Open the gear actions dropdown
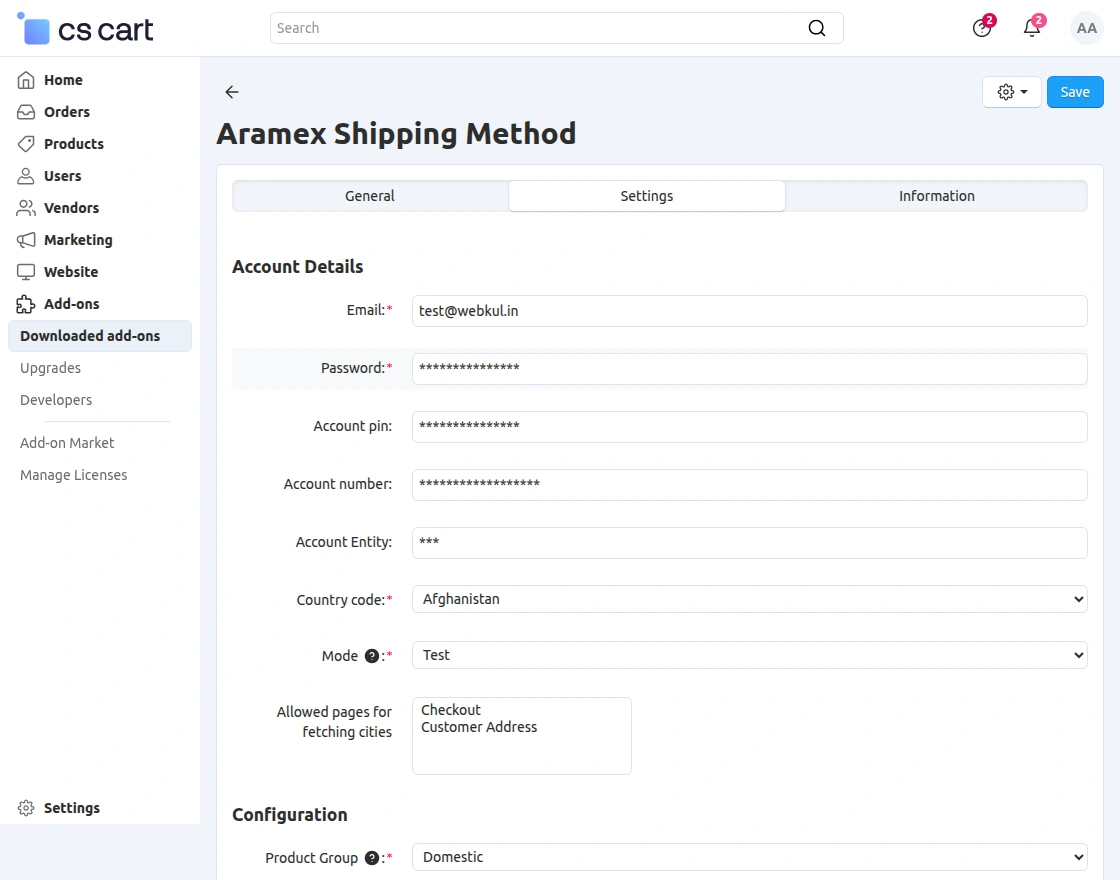 tap(1011, 92)
